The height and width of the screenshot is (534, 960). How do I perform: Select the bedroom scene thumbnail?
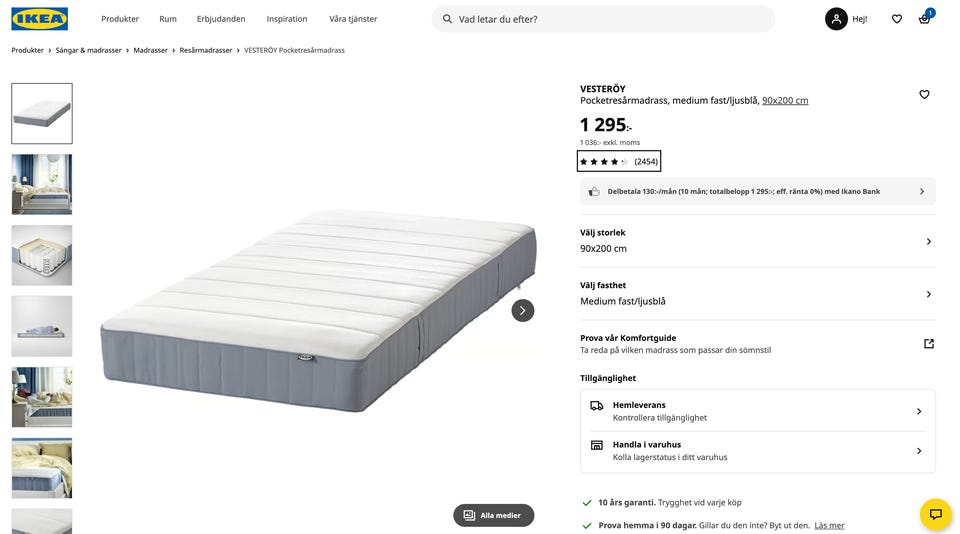pos(42,184)
